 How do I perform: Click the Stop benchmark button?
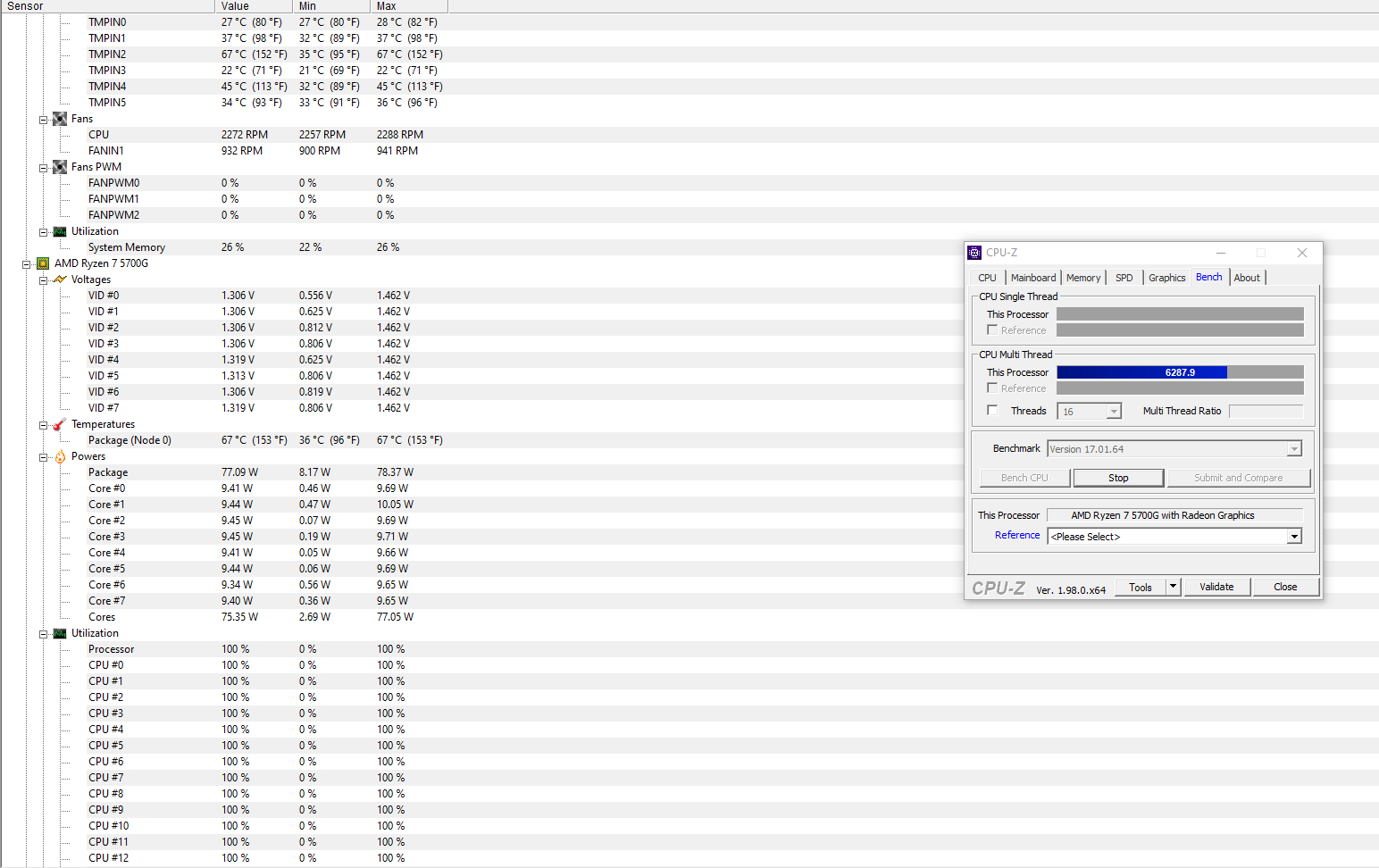[1118, 478]
